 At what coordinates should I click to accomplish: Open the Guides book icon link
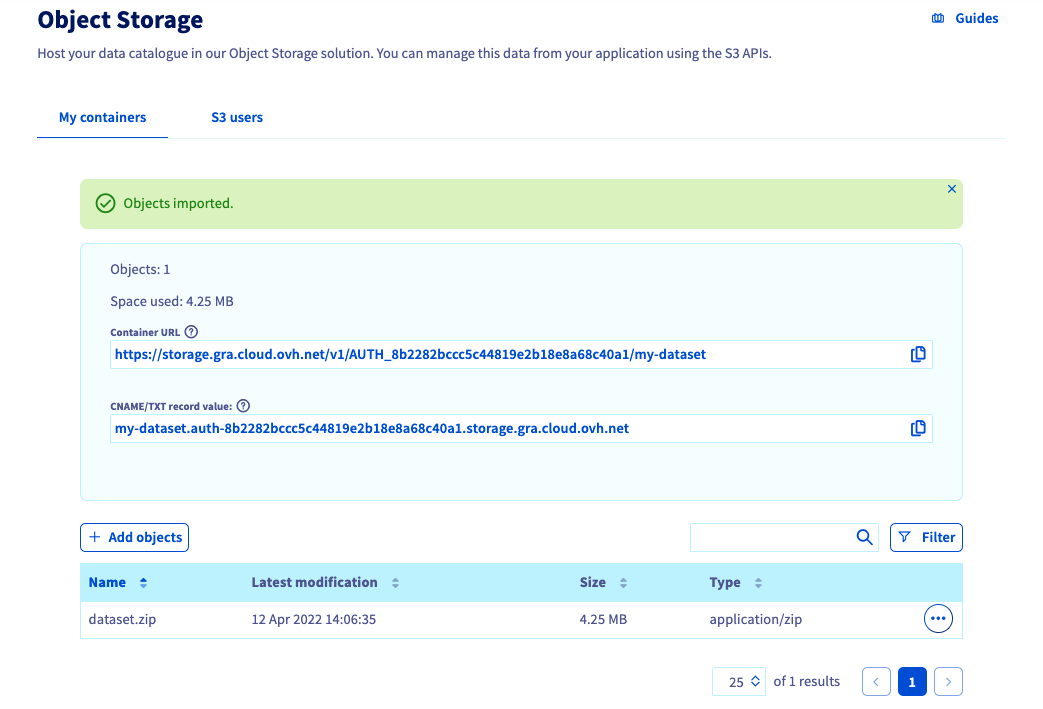(938, 18)
